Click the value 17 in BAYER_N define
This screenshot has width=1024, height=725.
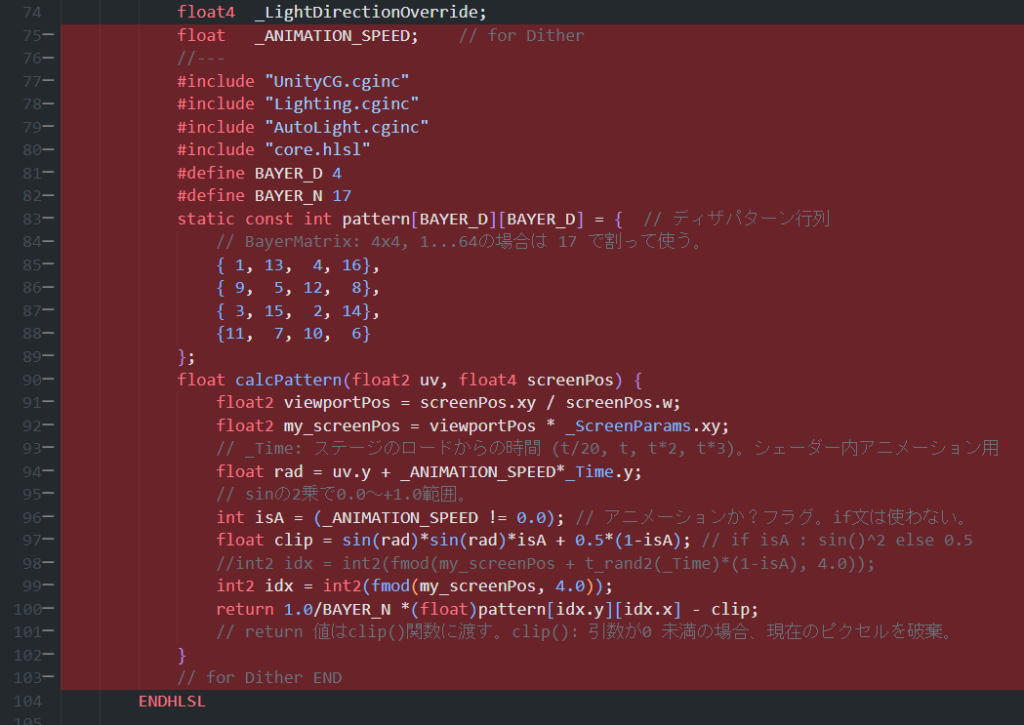click(x=341, y=196)
